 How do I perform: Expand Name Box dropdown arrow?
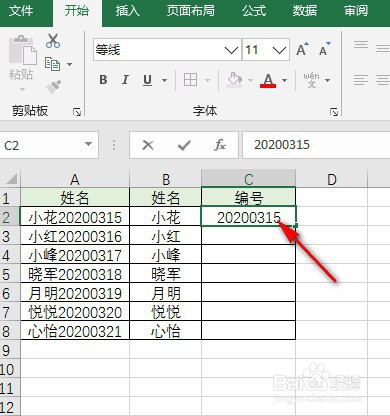pyautogui.click(x=88, y=144)
